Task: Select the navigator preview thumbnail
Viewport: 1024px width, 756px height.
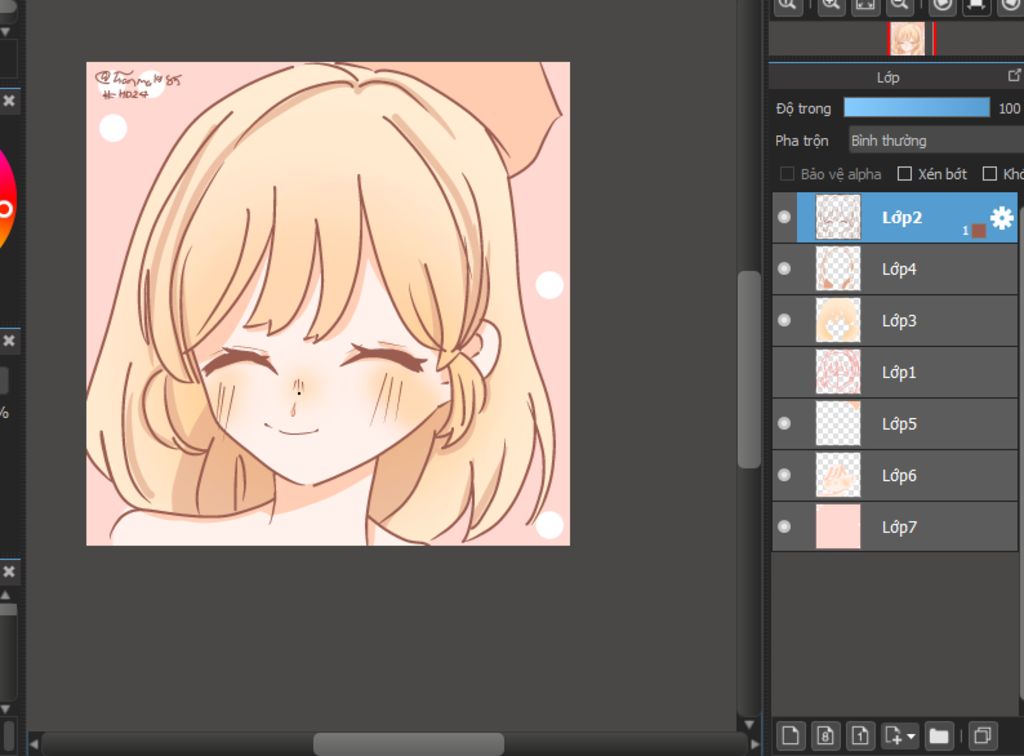Action: click(908, 39)
